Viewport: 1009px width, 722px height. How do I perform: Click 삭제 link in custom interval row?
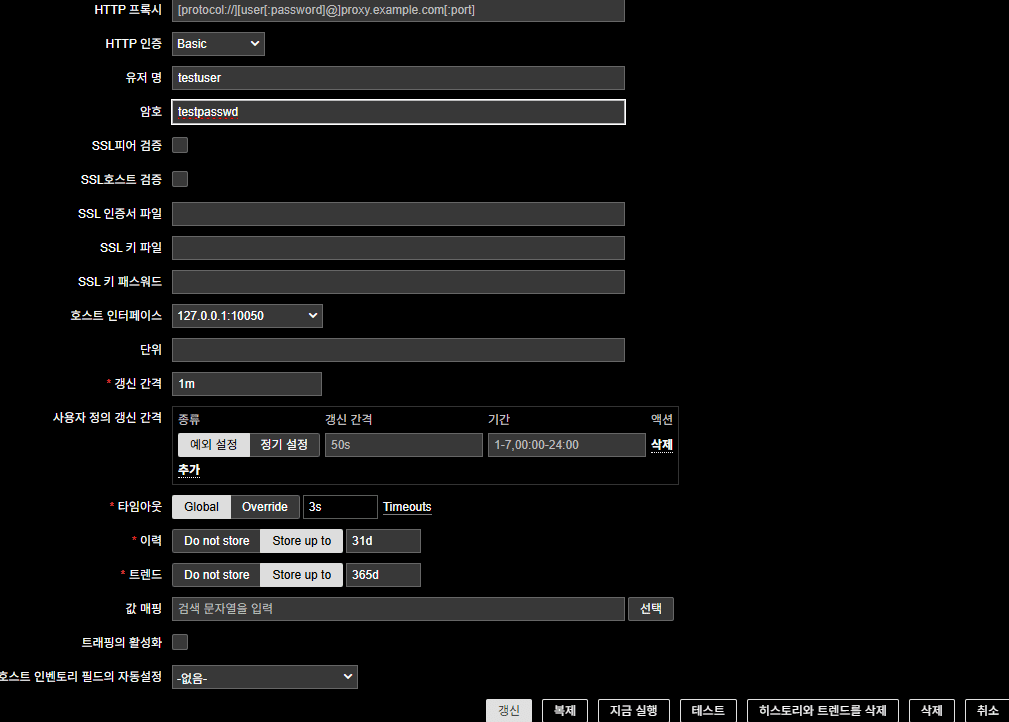[662, 445]
